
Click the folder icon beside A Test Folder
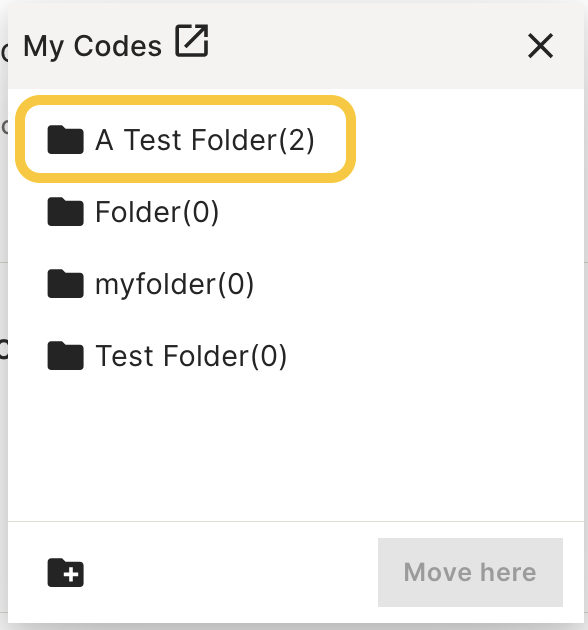pyautogui.click(x=66, y=139)
